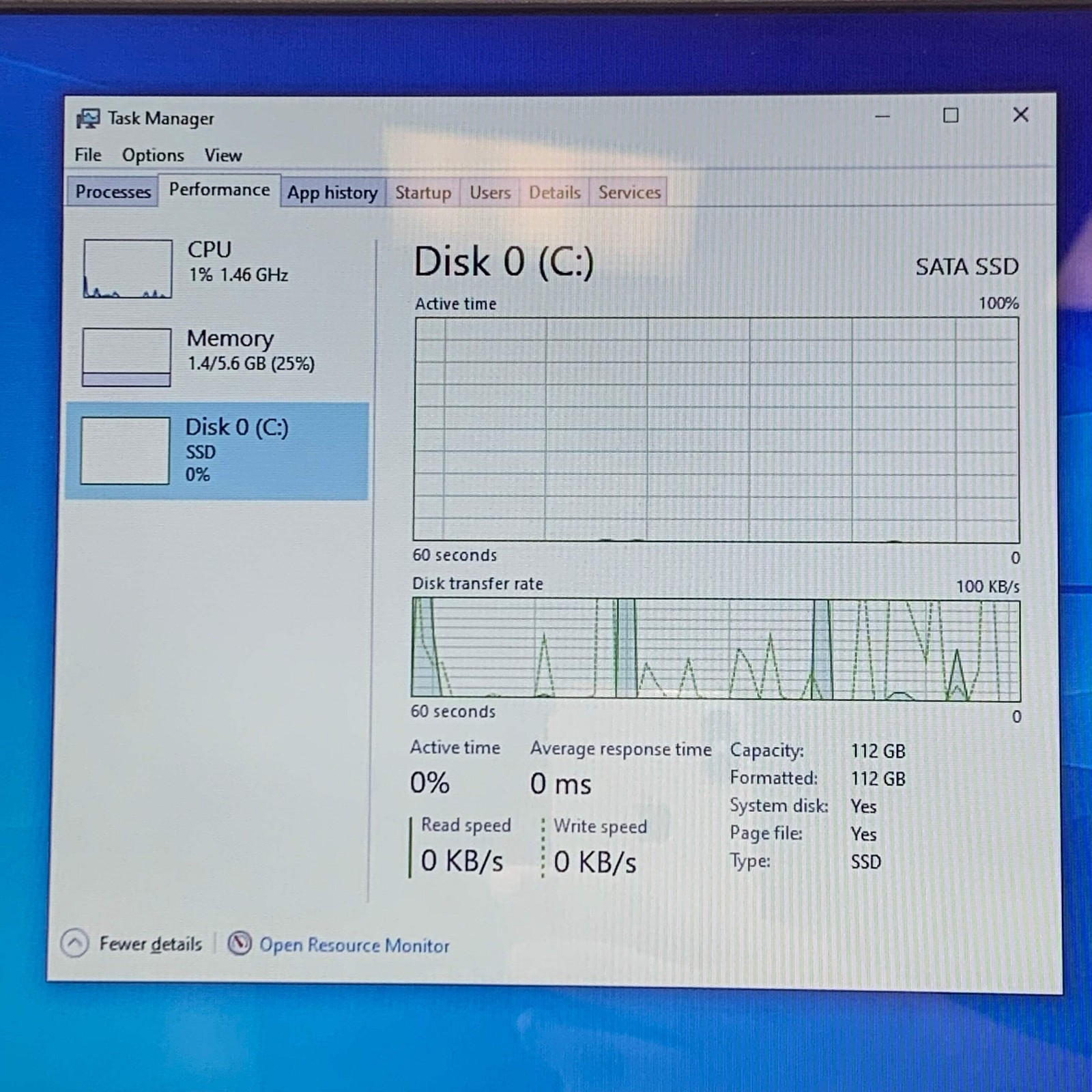Click the Fewer details chevron icon

pyautogui.click(x=74, y=944)
